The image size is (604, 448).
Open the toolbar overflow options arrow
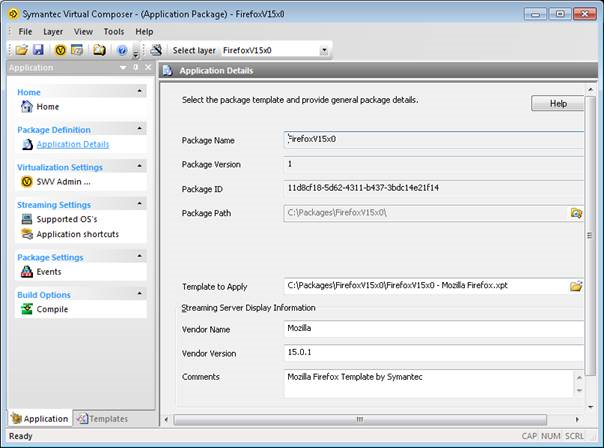pos(135,55)
